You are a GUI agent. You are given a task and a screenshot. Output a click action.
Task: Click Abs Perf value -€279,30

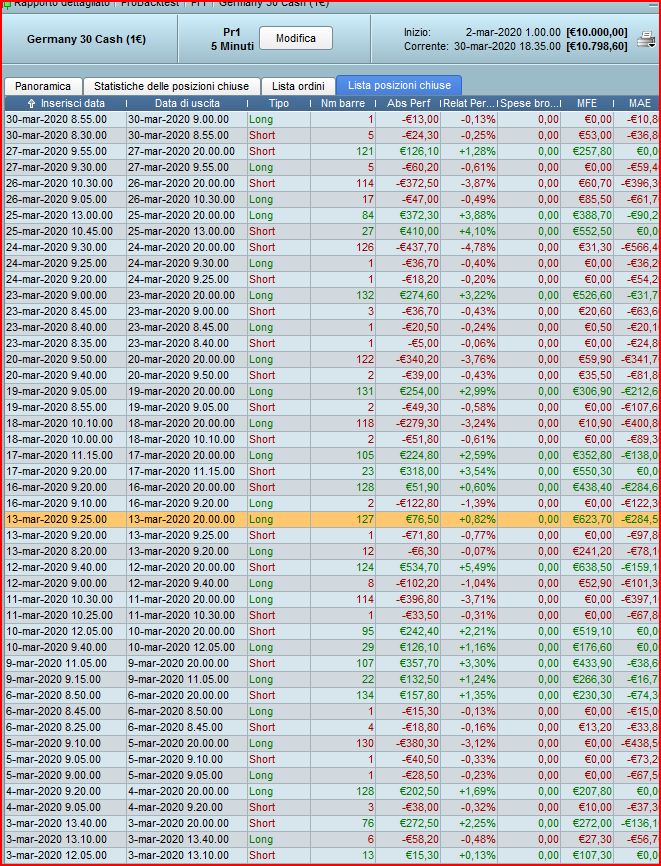click(417, 424)
